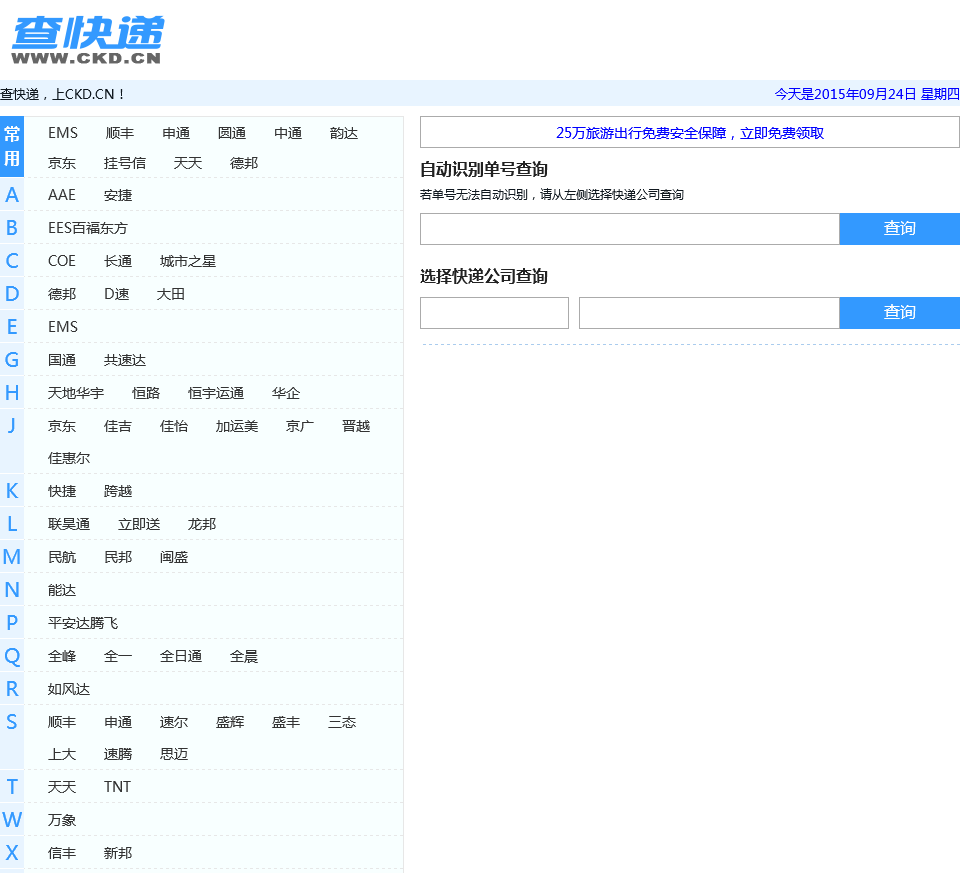Image resolution: width=960 pixels, height=873 pixels.
Task: Select 天地华宇 courier
Action: pyautogui.click(x=76, y=393)
